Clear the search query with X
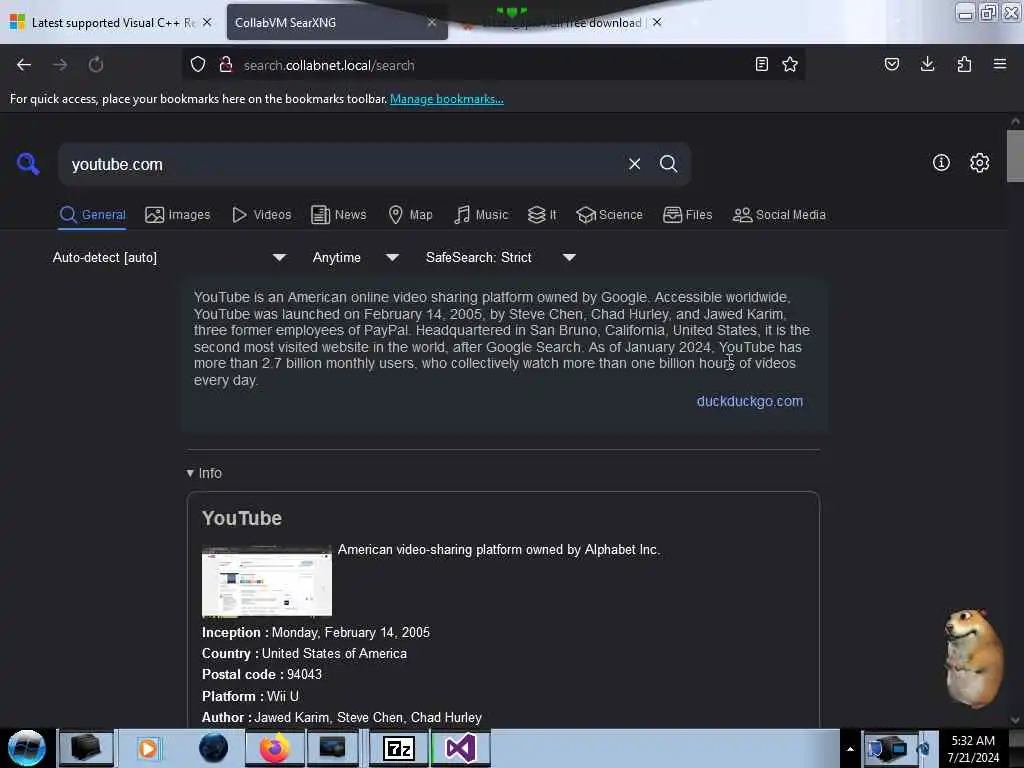 tap(634, 164)
